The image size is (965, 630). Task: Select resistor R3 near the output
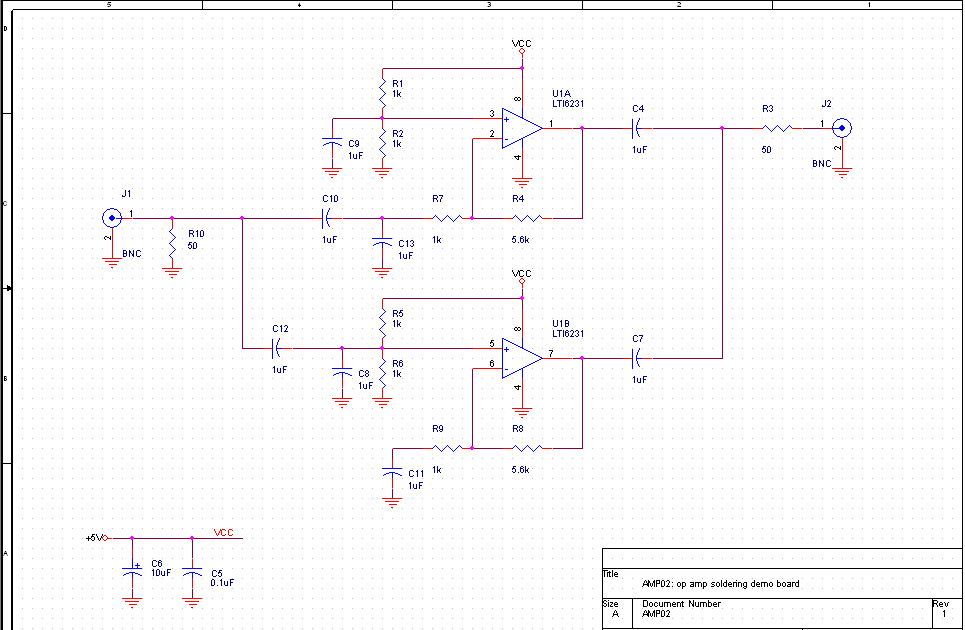click(x=777, y=128)
